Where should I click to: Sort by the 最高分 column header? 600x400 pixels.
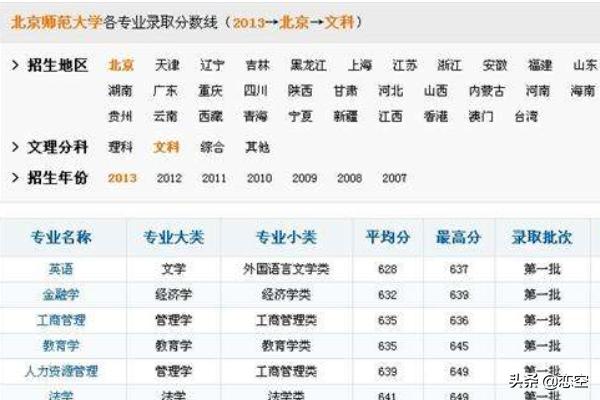click(458, 237)
